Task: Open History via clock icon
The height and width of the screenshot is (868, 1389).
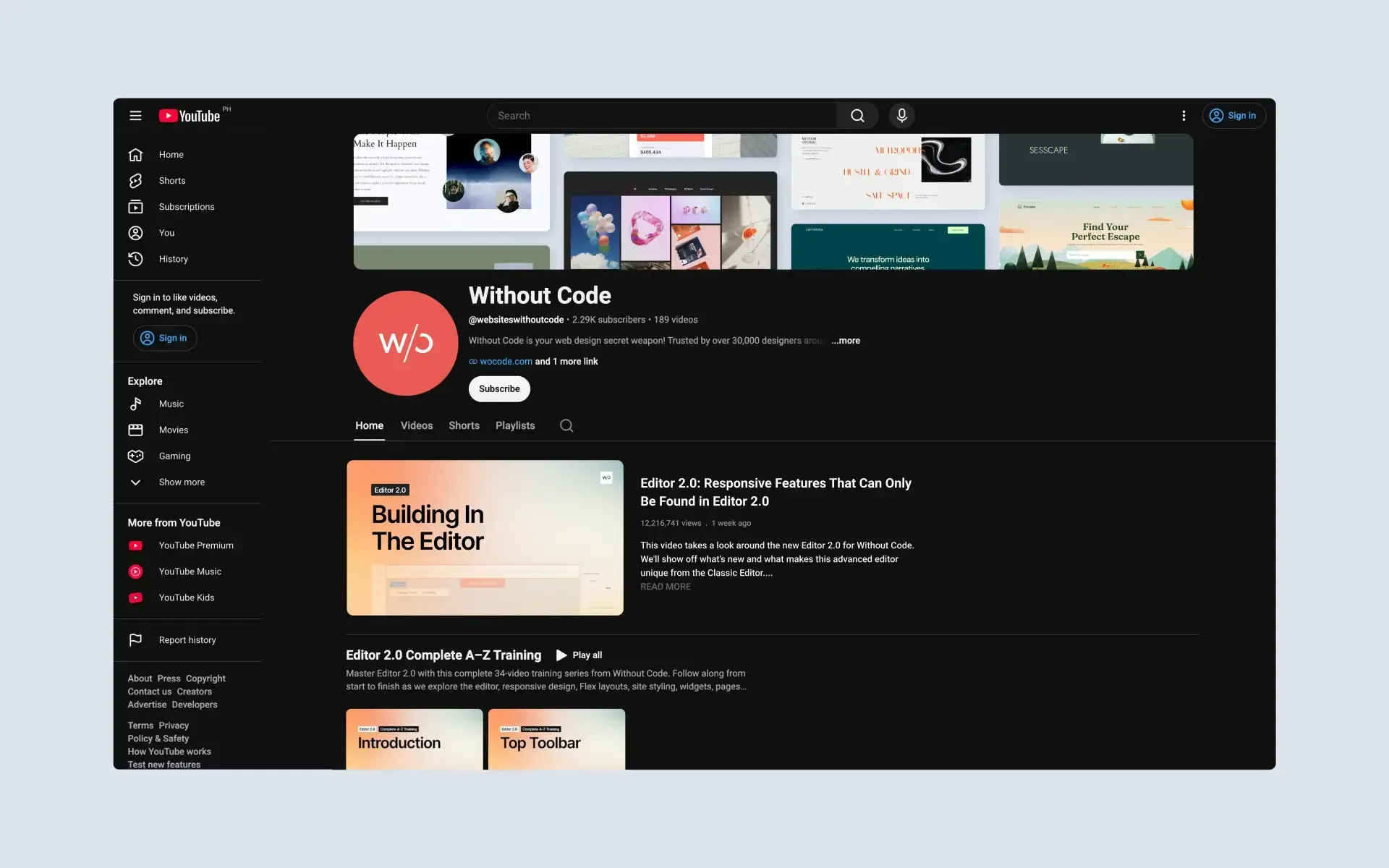Action: click(x=135, y=259)
